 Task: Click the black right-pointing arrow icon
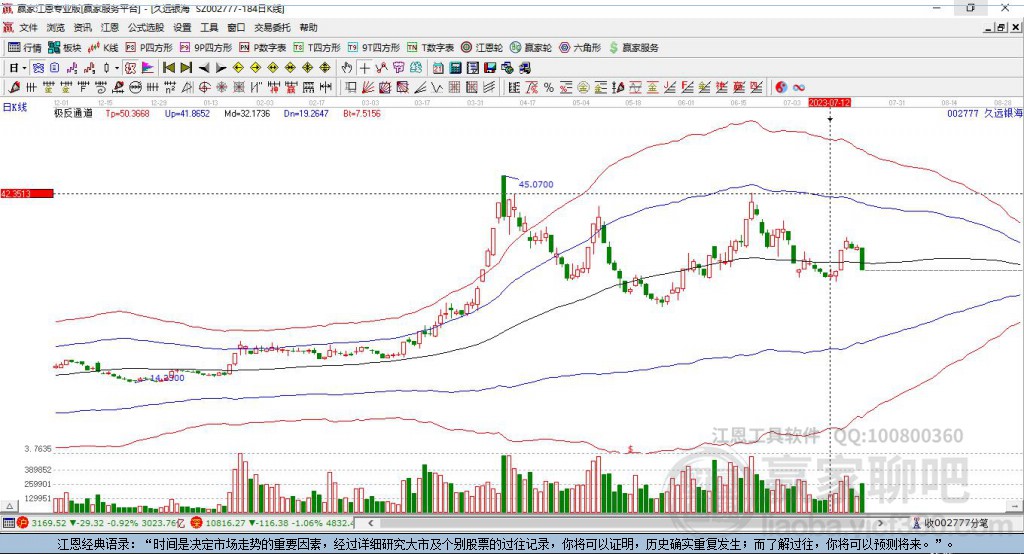pos(221,68)
